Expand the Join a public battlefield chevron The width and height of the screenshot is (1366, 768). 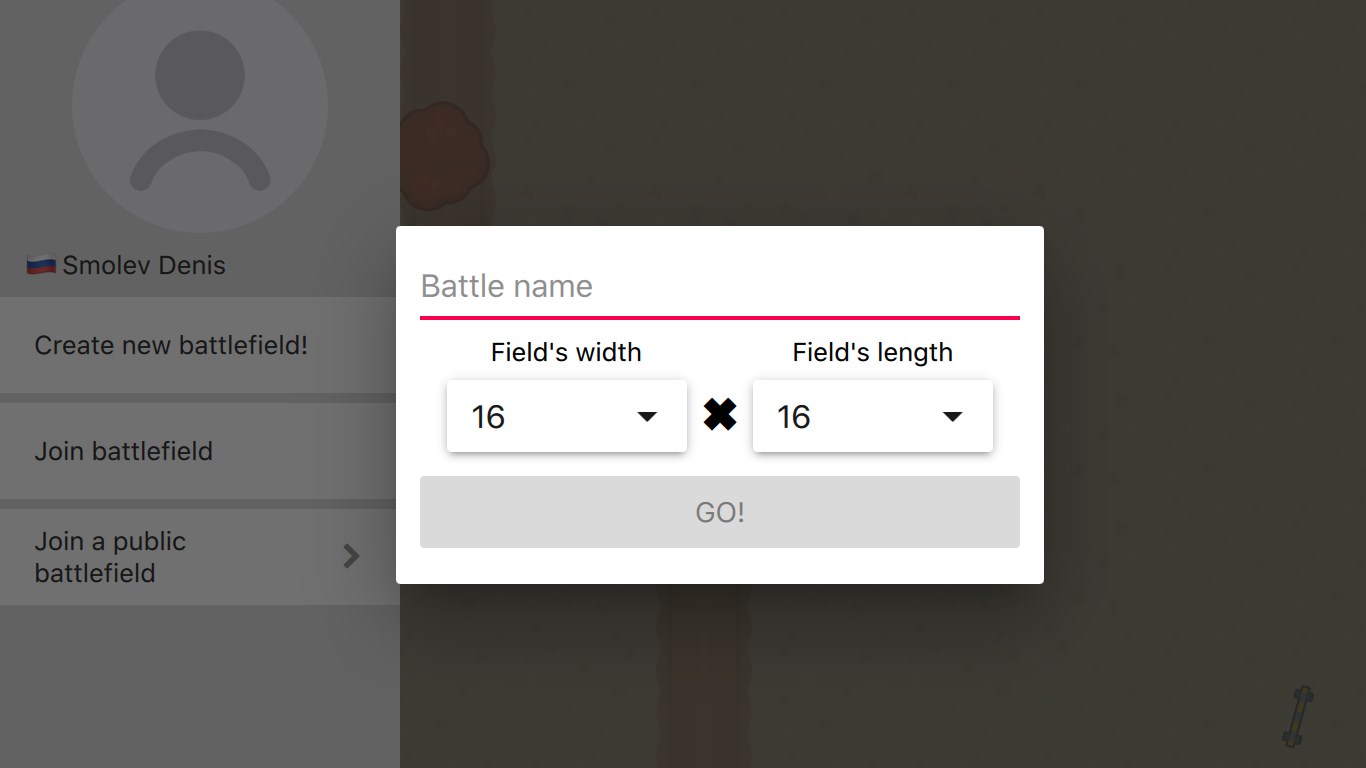351,556
